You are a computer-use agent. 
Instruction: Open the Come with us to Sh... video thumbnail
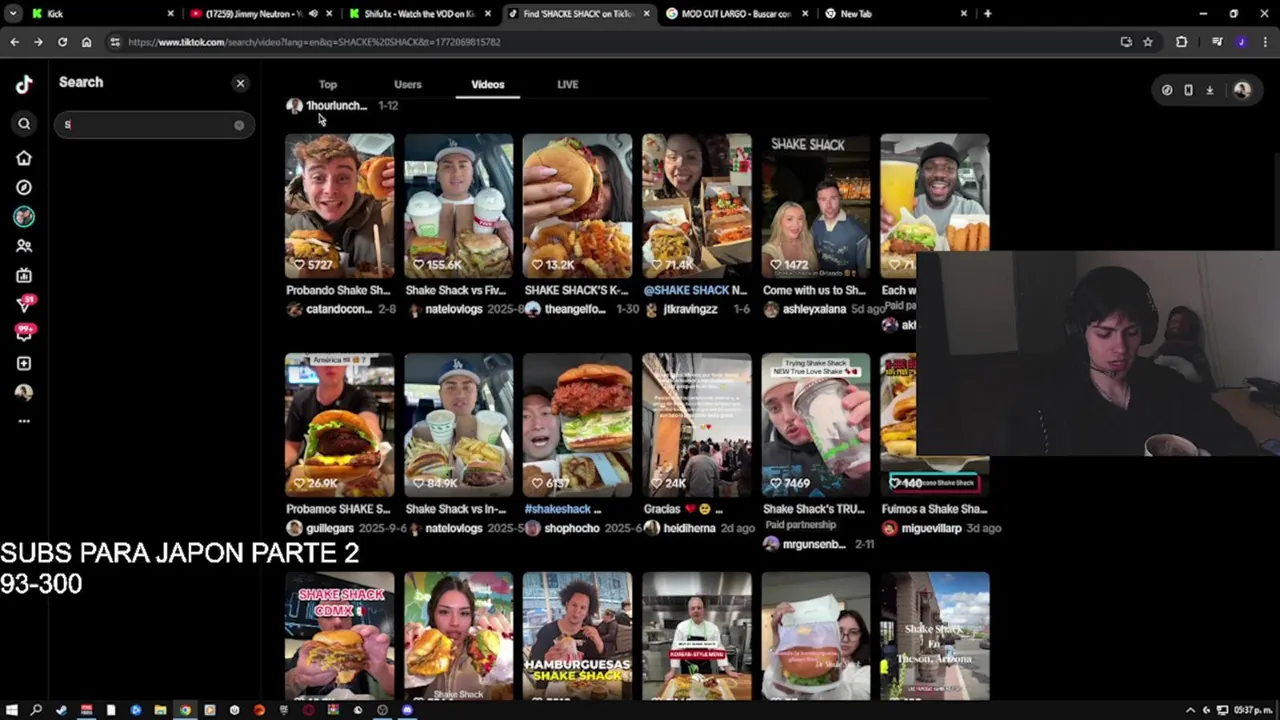click(x=816, y=206)
